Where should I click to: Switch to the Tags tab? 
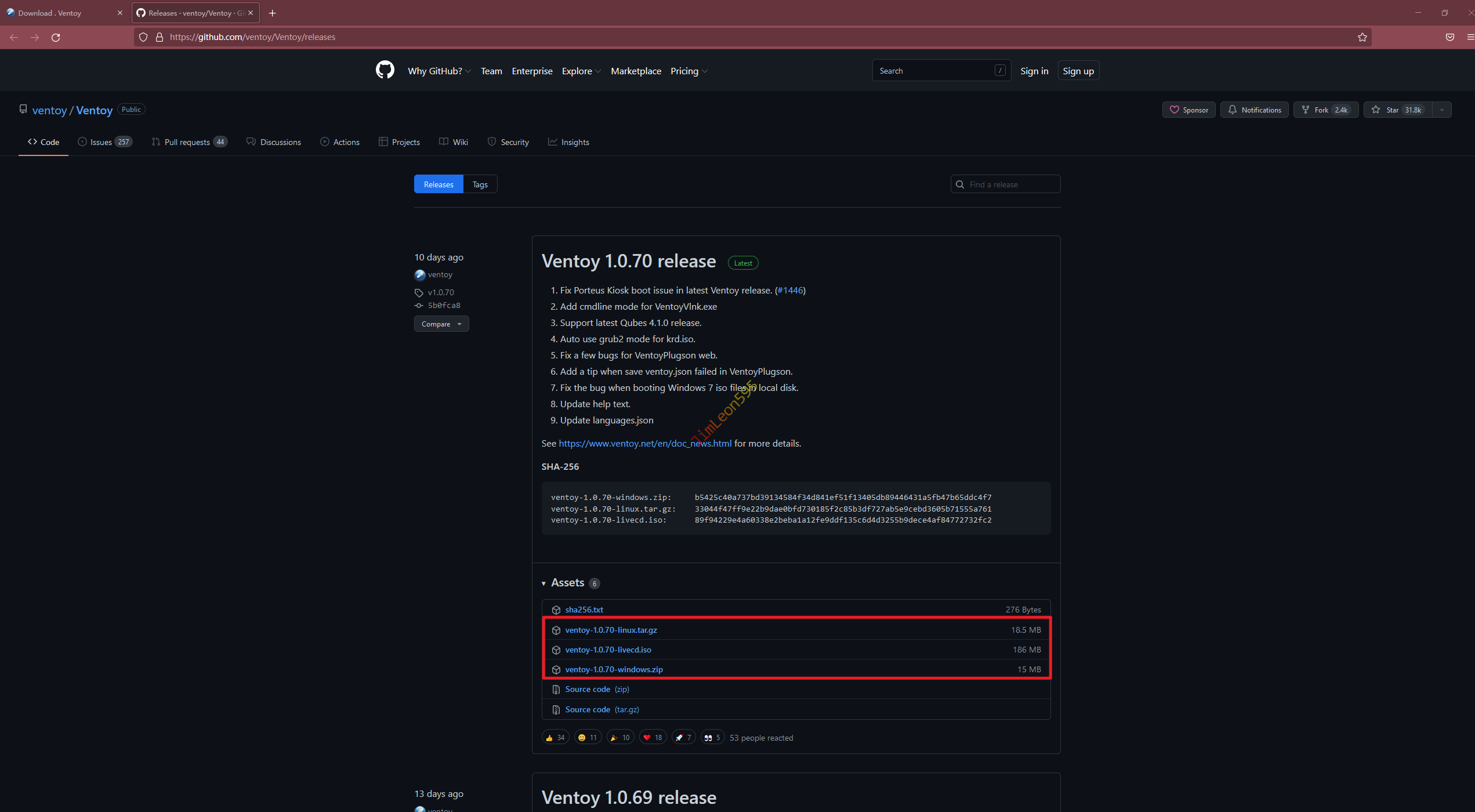coord(480,184)
